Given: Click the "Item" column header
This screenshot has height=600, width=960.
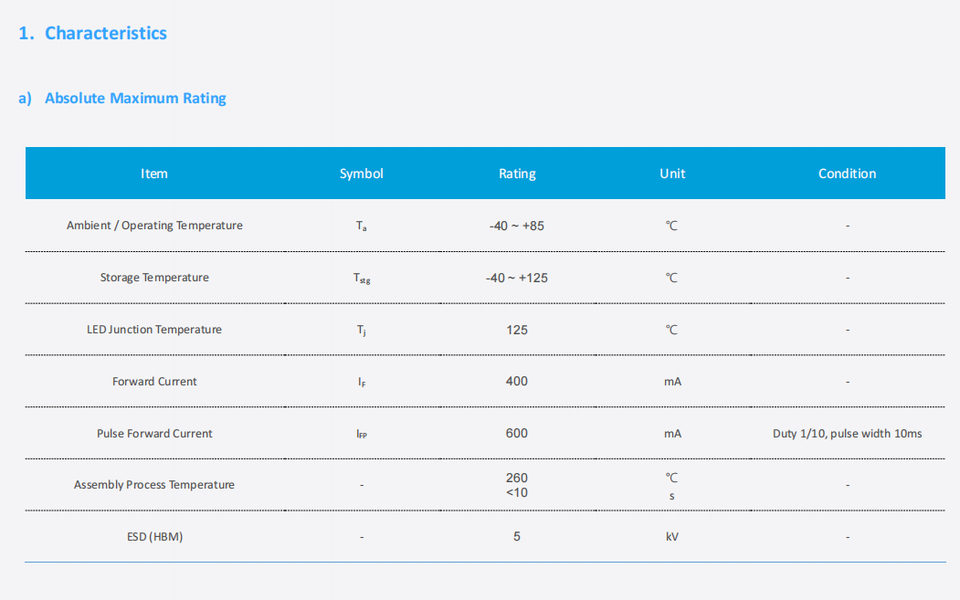Looking at the screenshot, I should (x=154, y=173).
